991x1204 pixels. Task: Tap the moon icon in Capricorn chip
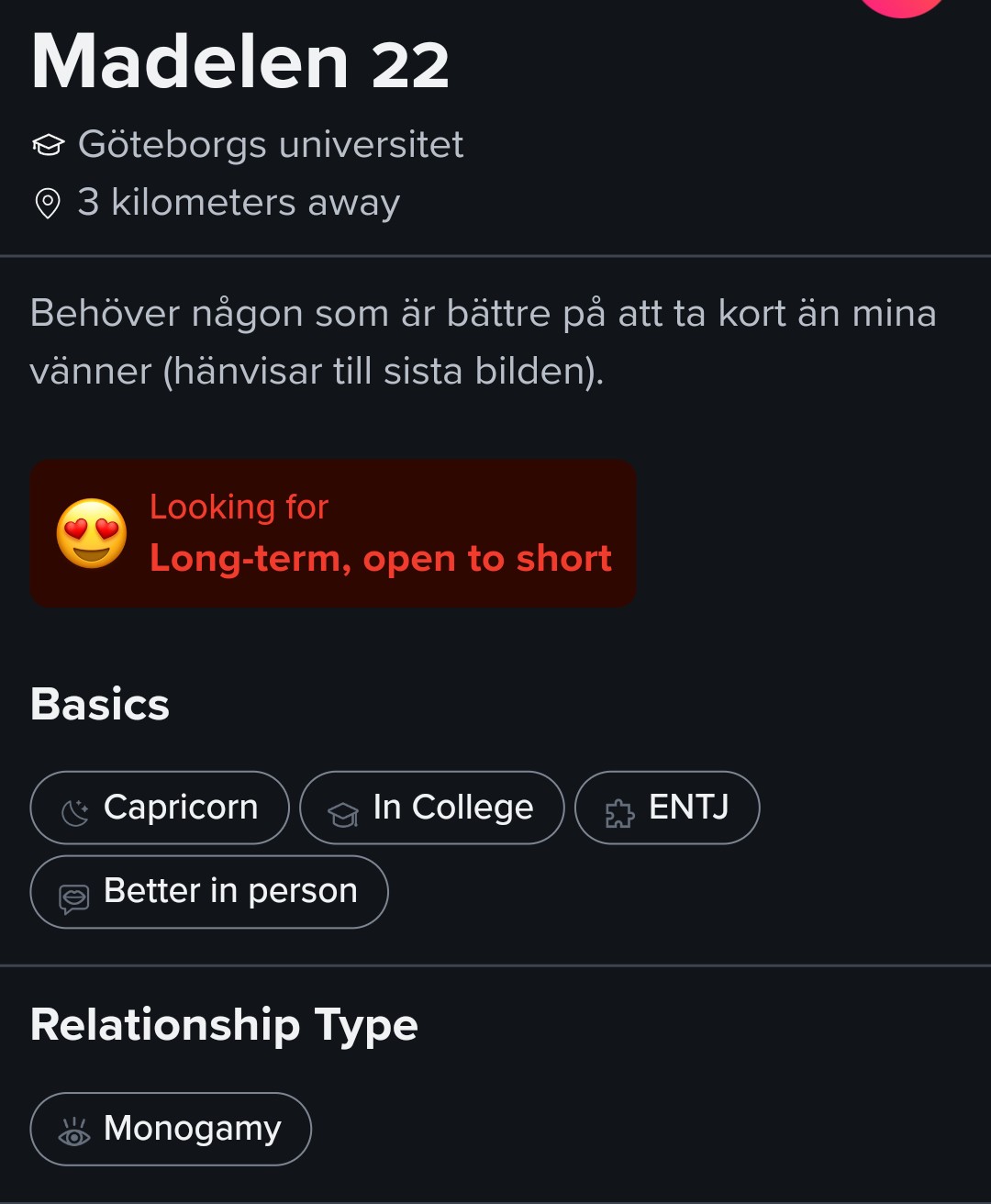pos(74,810)
